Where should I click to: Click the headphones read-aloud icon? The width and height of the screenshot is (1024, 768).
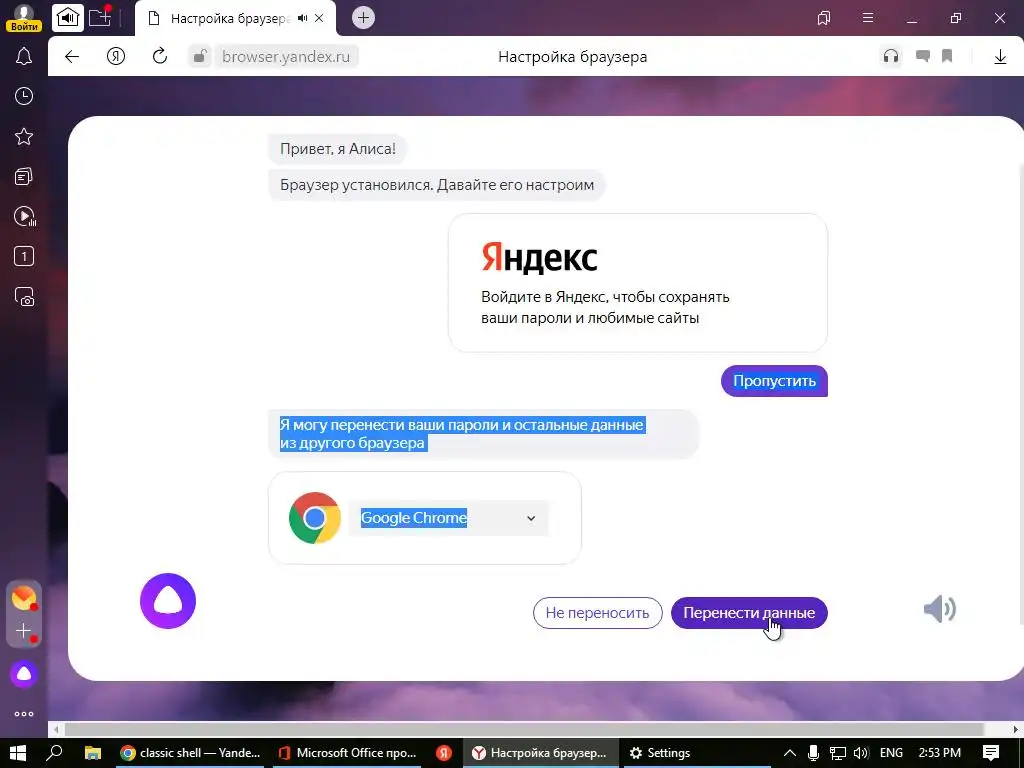(891, 57)
